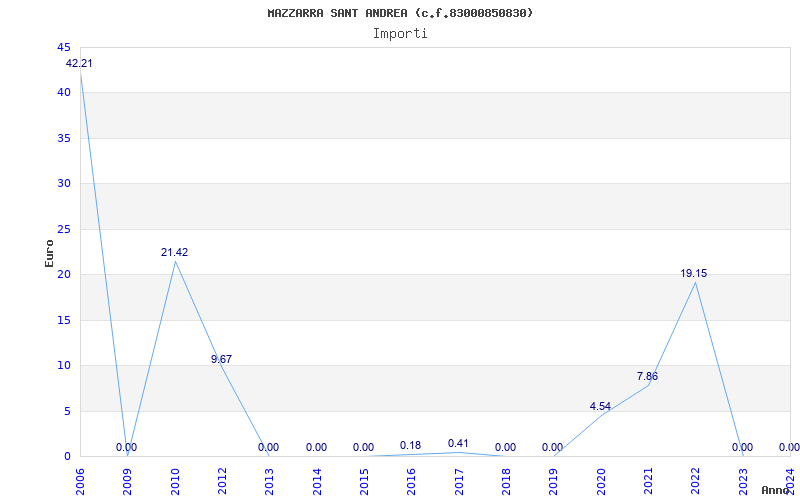Select the year 2020 axis label

coord(601,481)
